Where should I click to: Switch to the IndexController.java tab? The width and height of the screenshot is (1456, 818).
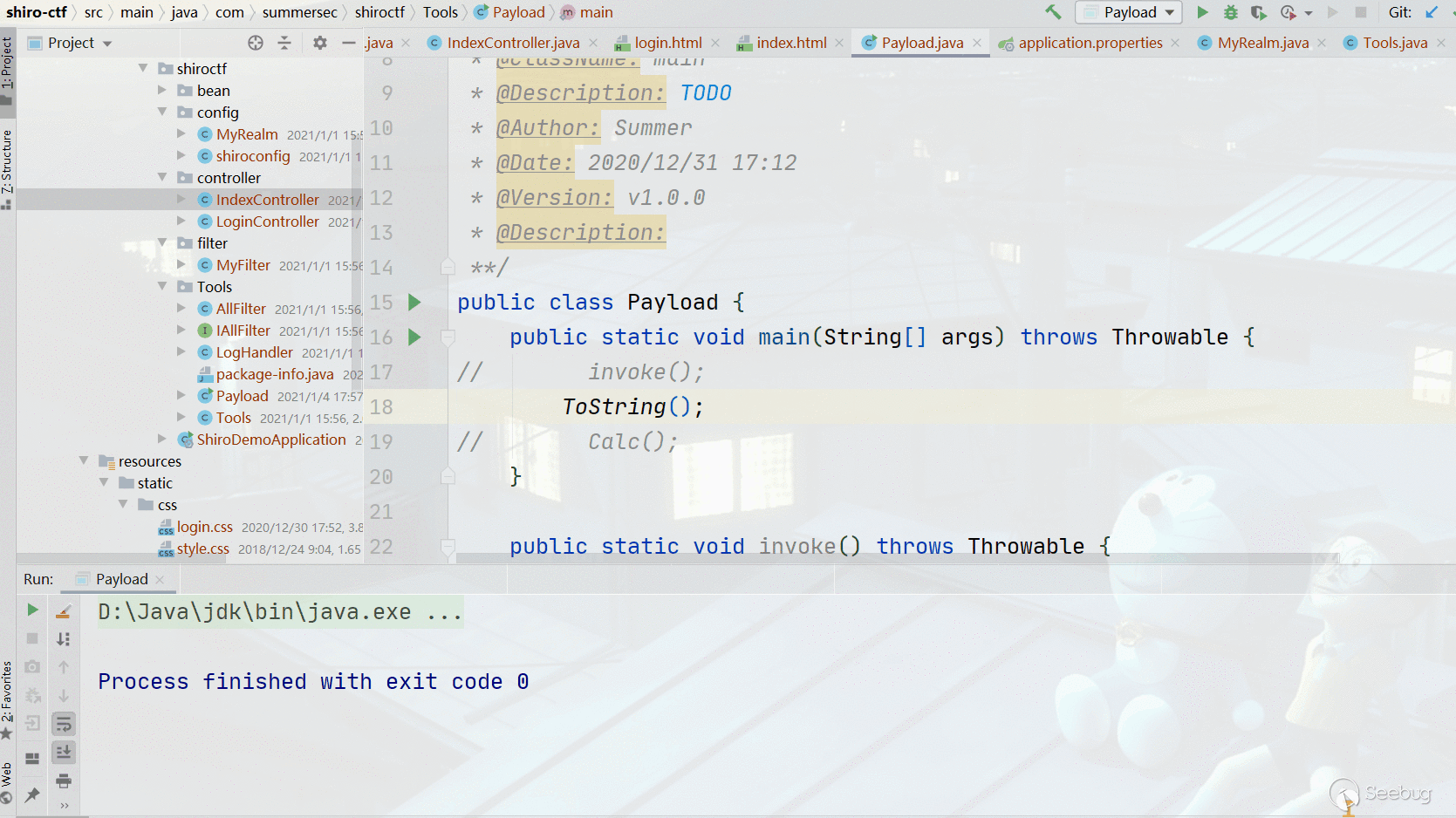512,43
